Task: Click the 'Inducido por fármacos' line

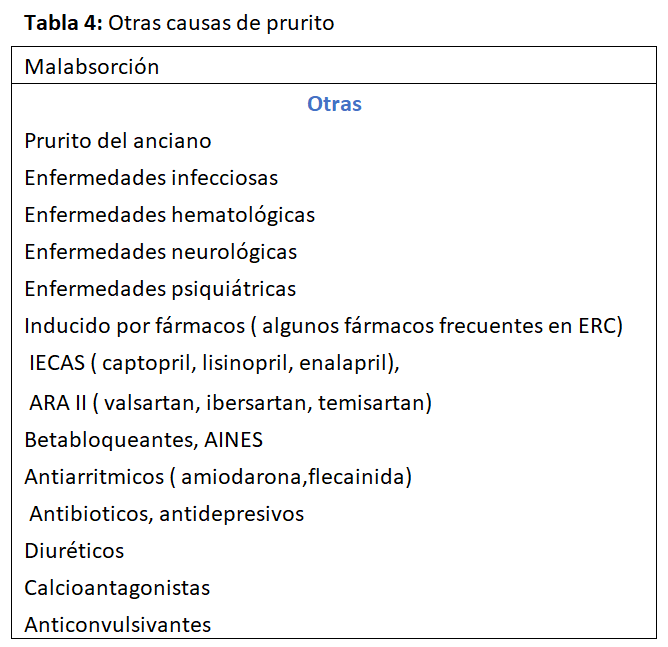Action: (323, 326)
